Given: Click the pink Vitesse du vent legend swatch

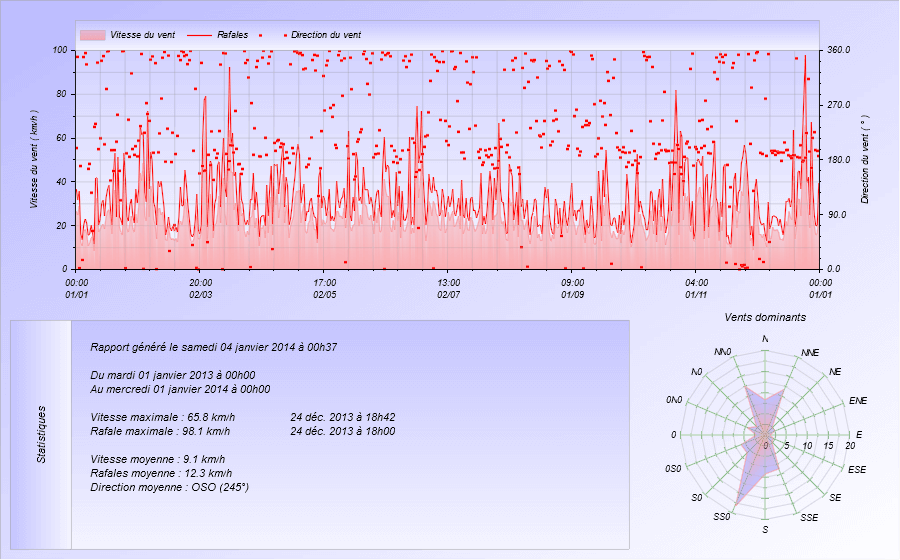Looking at the screenshot, I should point(93,35).
